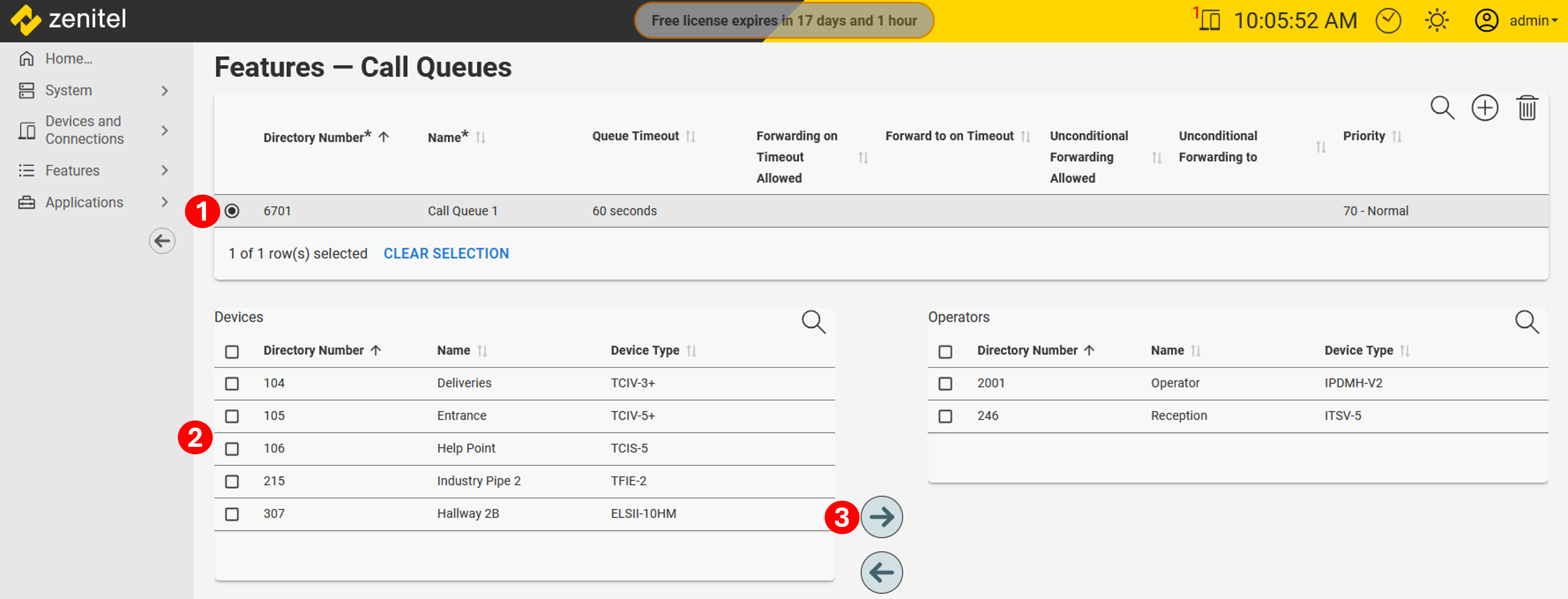
Task: Tick checkbox for operator 246 Reception
Action: coord(945,416)
